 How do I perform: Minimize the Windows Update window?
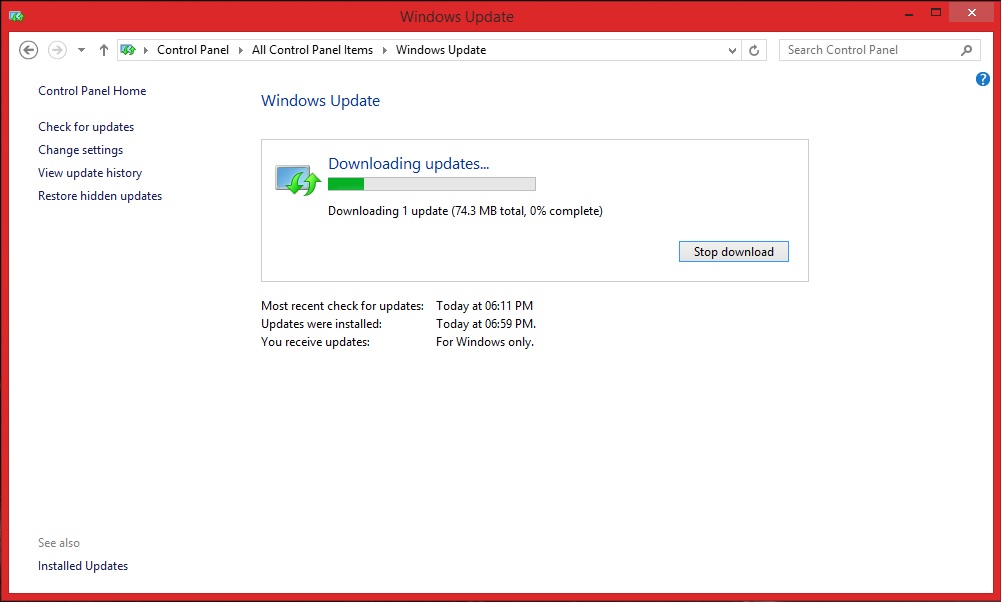[x=909, y=13]
